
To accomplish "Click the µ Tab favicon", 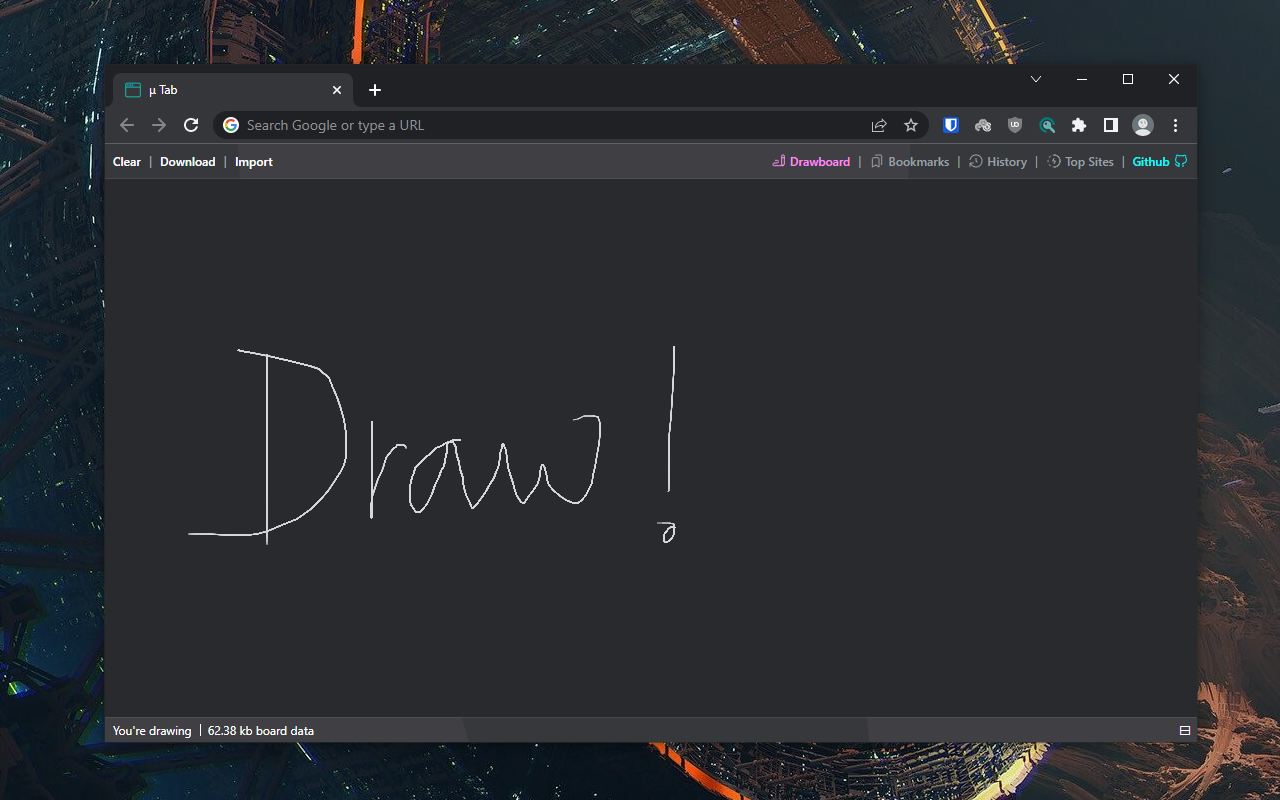I will pyautogui.click(x=132, y=90).
